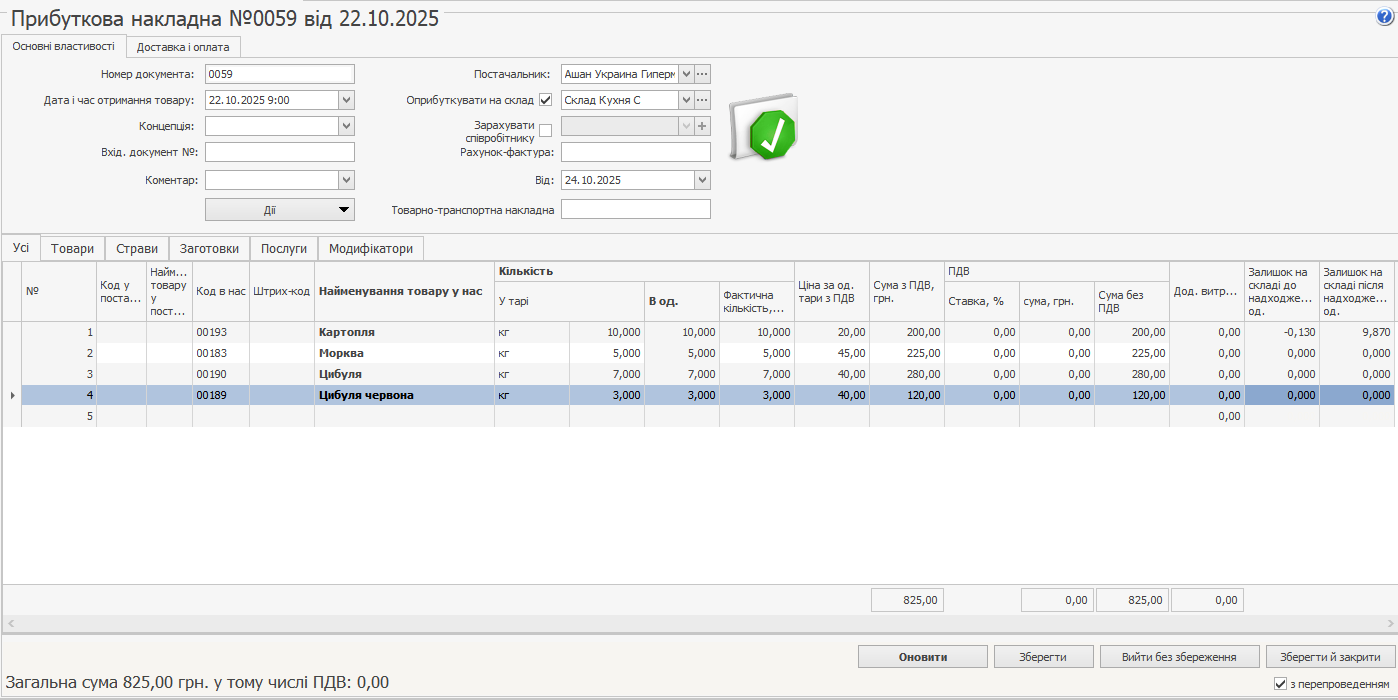Click 'Зберегти й закрити' button

[1330, 657]
